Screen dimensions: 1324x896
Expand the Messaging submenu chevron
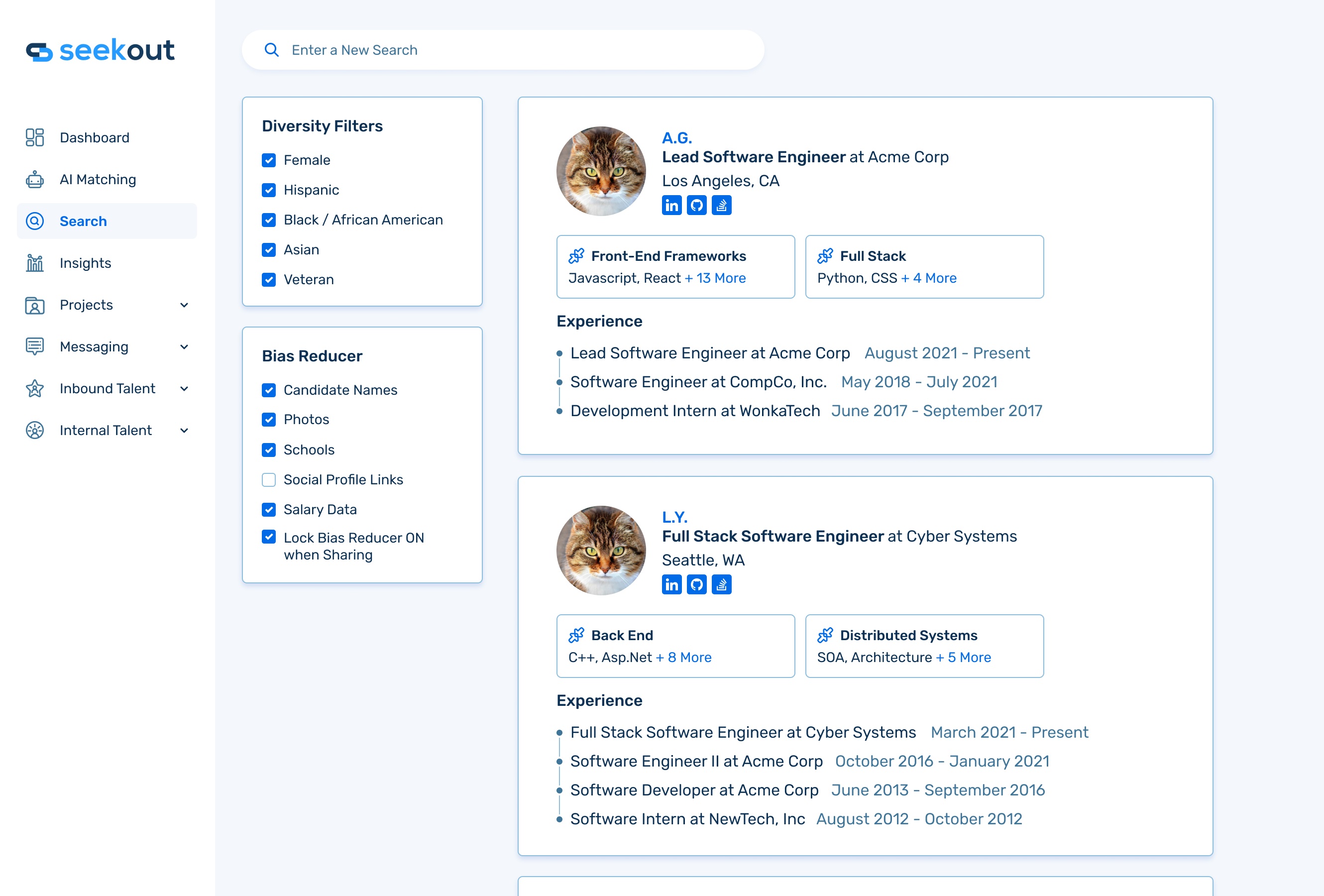pos(184,347)
